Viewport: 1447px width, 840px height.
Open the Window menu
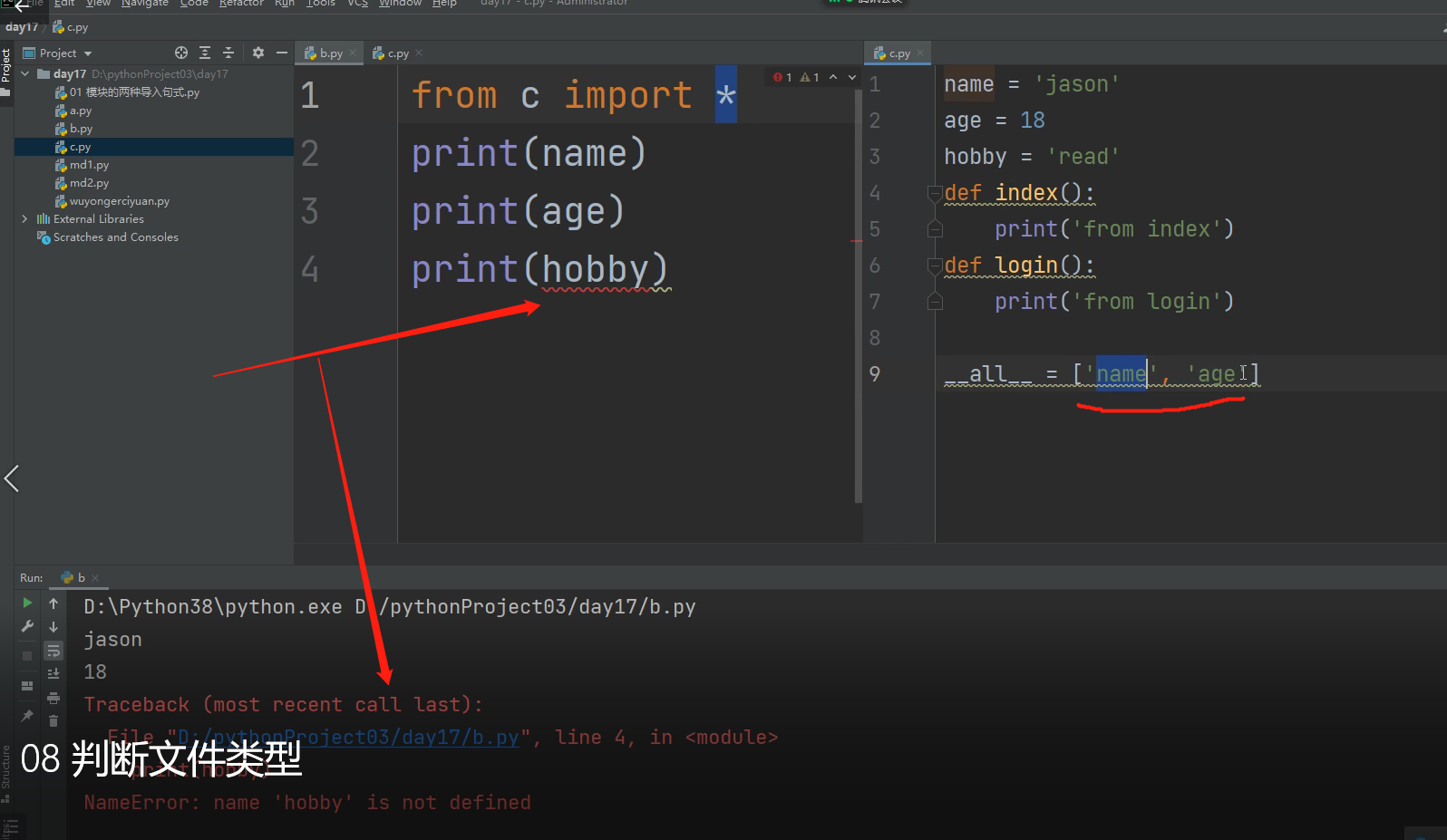point(400,4)
